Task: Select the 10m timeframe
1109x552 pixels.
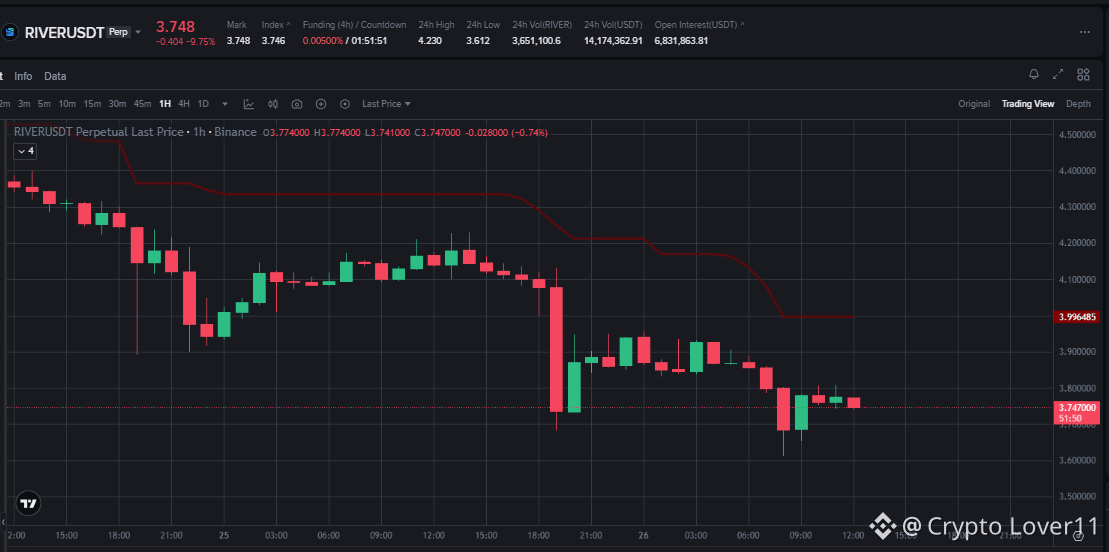Action: pos(67,104)
